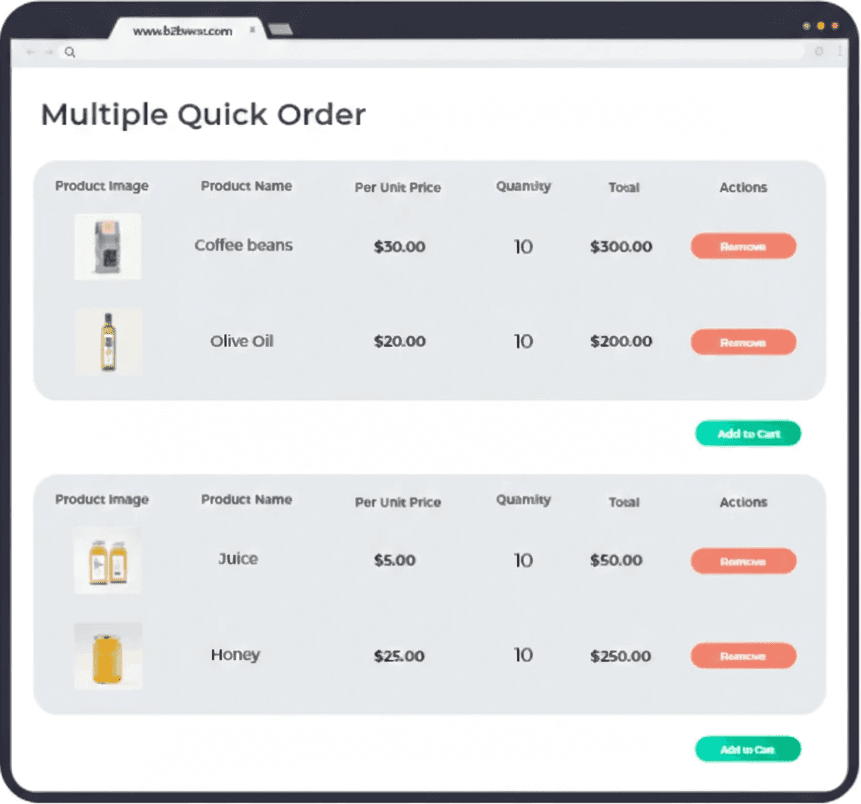Image resolution: width=861 pixels, height=804 pixels.
Task: Add first order table to cart
Action: point(748,433)
